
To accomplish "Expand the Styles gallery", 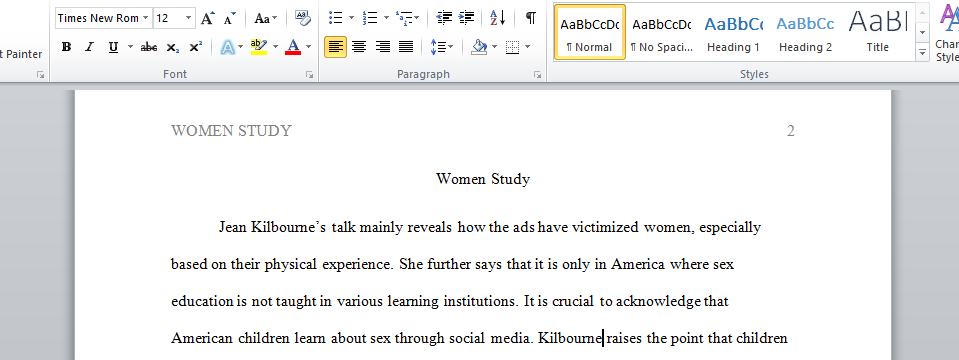I will pyautogui.click(x=922, y=53).
